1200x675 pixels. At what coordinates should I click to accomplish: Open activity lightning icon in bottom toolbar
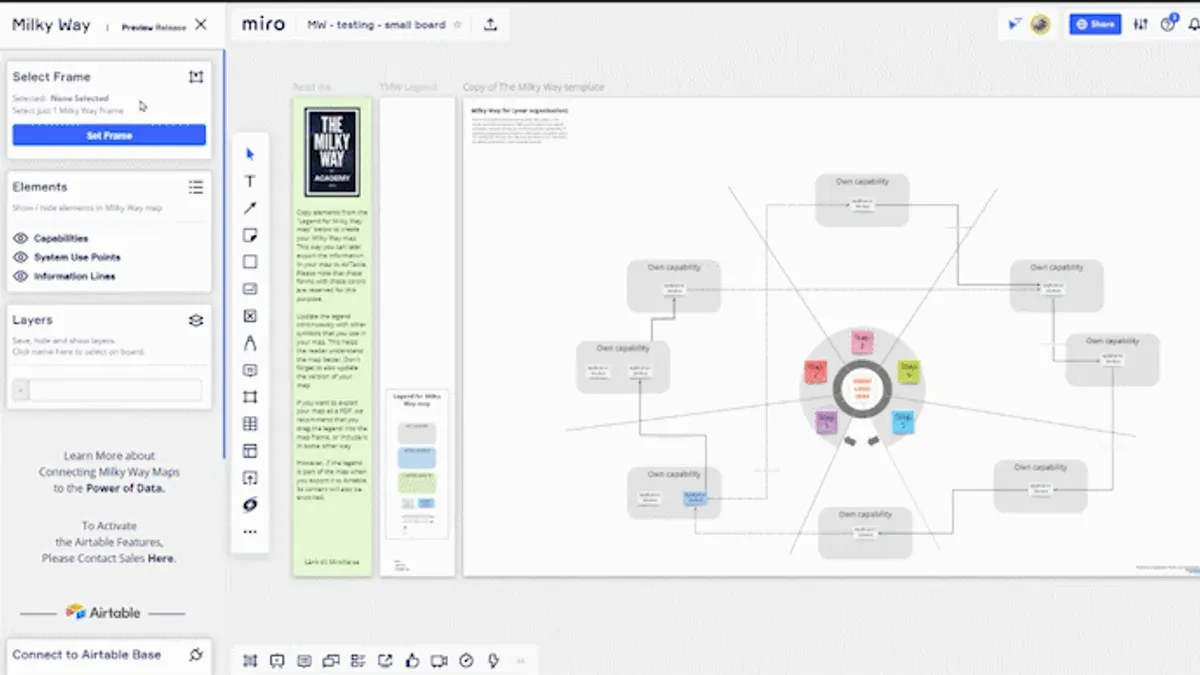pyautogui.click(x=493, y=660)
